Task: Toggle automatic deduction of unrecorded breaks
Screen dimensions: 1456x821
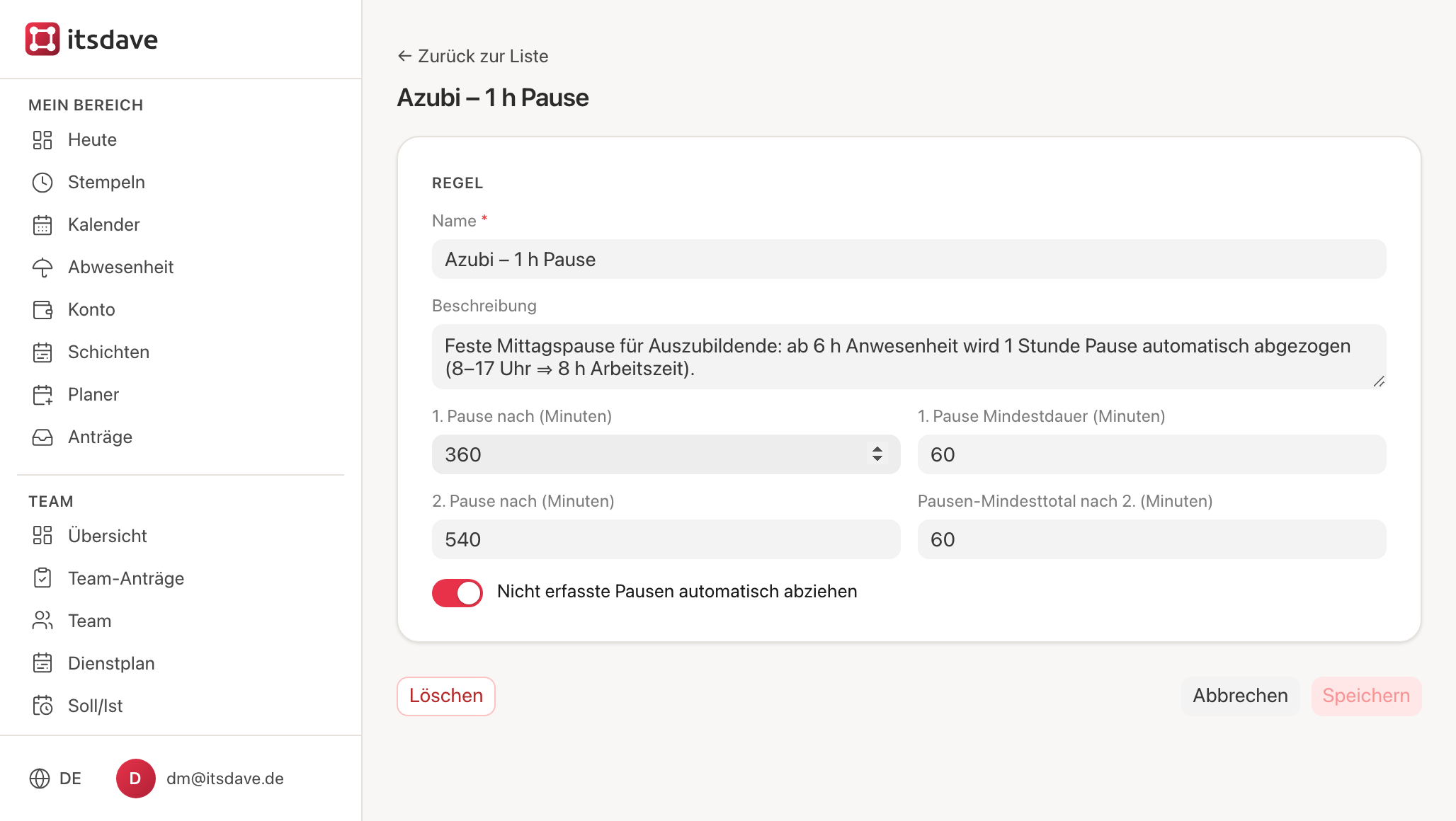Action: click(x=457, y=592)
